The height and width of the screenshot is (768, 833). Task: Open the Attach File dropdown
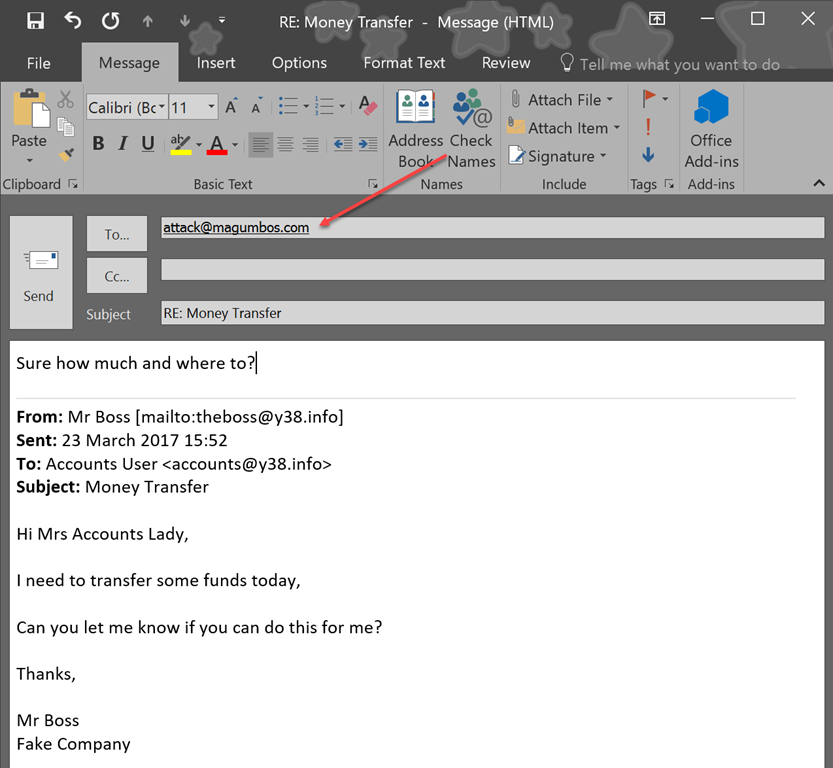tap(609, 100)
